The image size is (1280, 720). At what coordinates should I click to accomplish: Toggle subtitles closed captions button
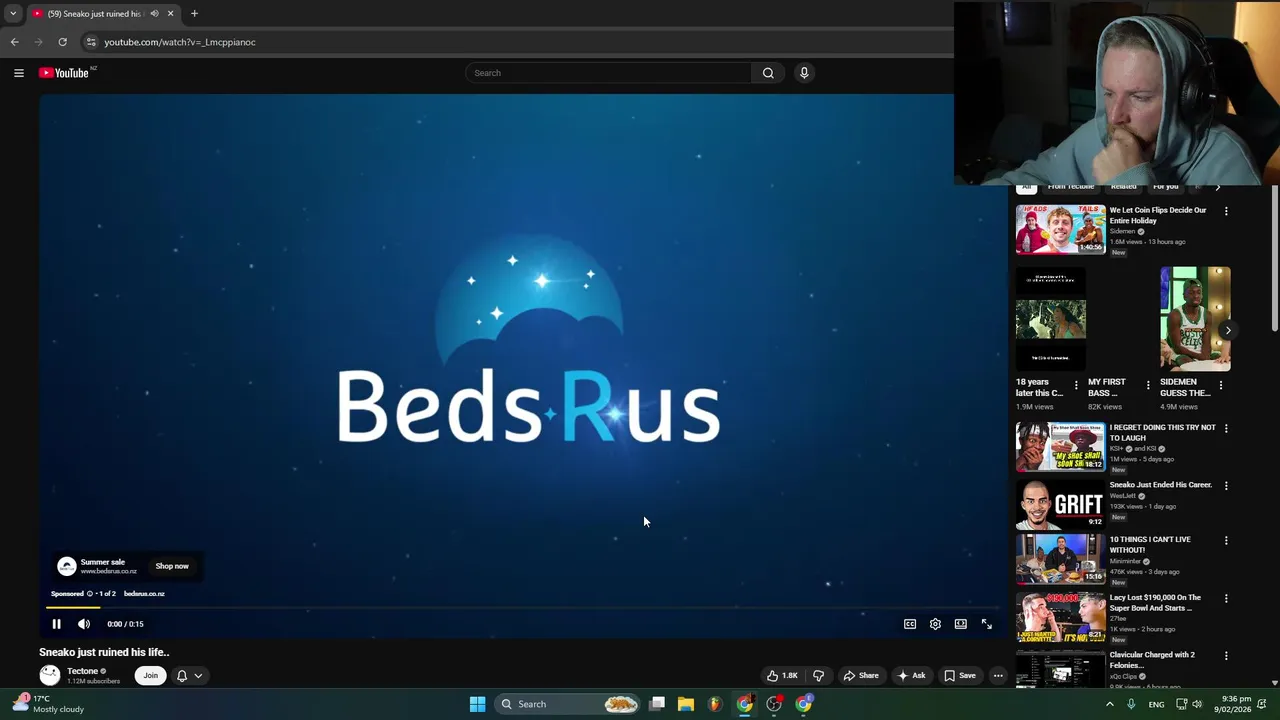pos(910,624)
